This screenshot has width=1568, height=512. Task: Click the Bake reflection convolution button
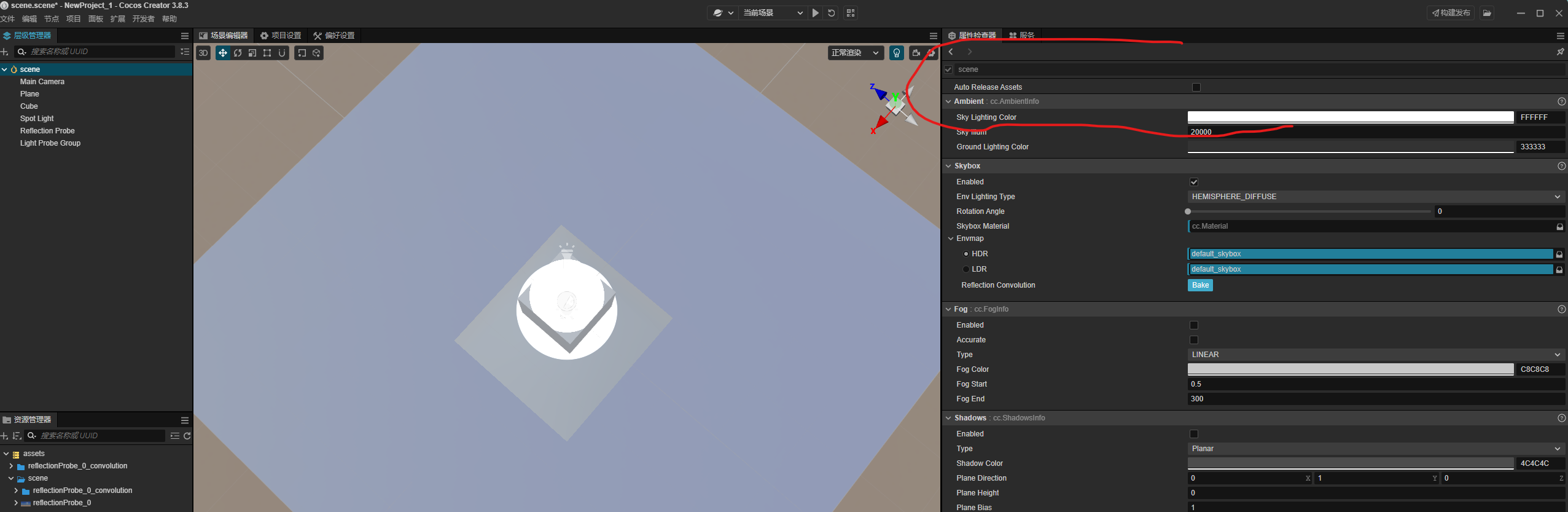[1200, 285]
